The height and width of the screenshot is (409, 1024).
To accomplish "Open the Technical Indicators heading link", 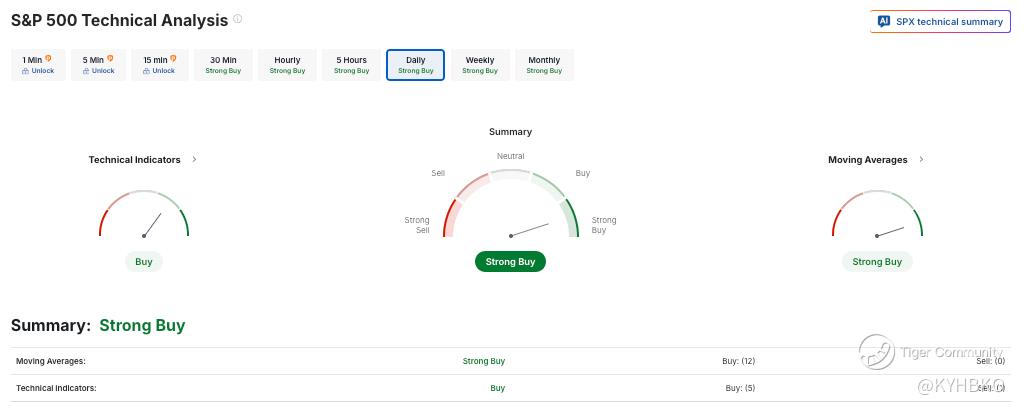I will coord(135,159).
